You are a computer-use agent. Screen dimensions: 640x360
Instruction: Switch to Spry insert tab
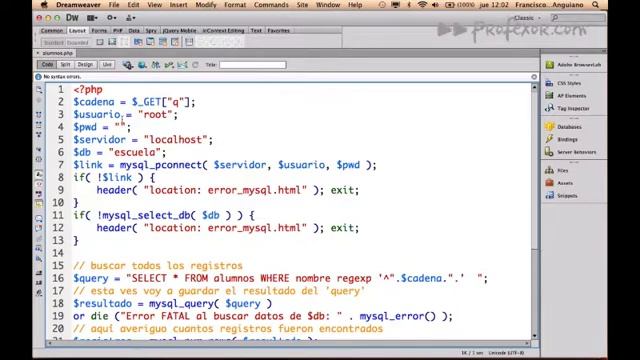click(151, 31)
